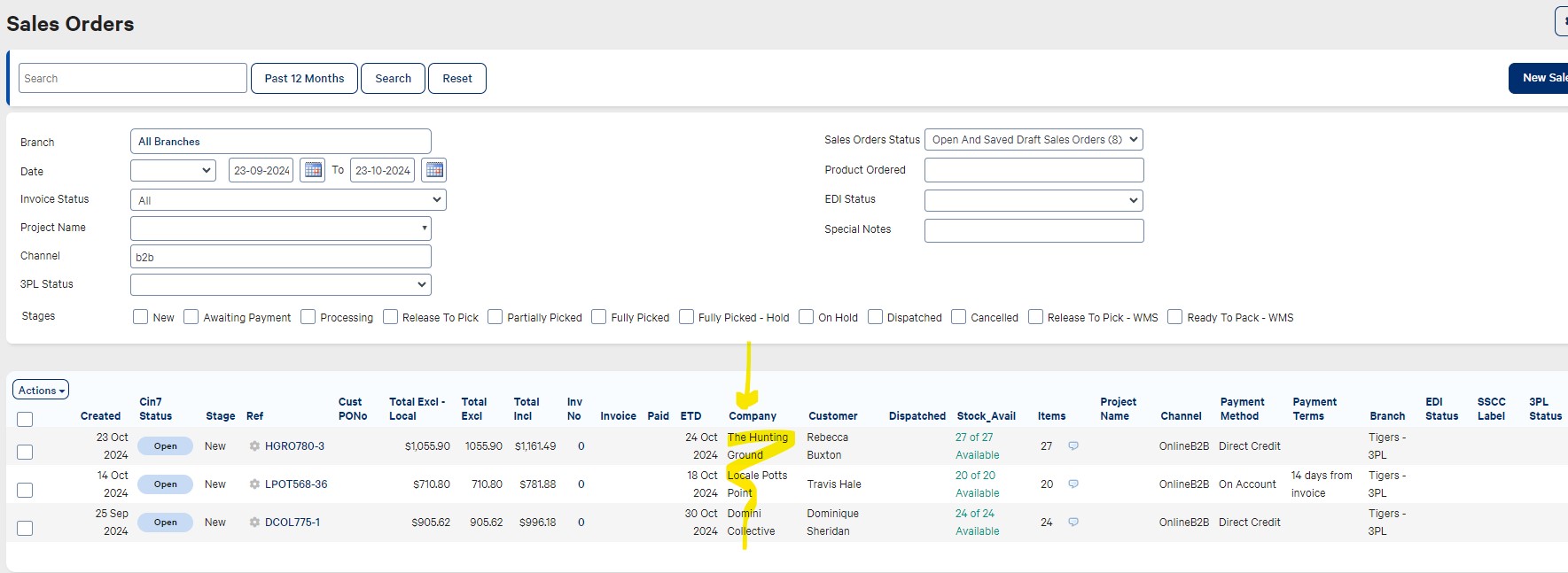Click gear icon beside LPOT568-36
1568x573 pixels.
click(254, 484)
